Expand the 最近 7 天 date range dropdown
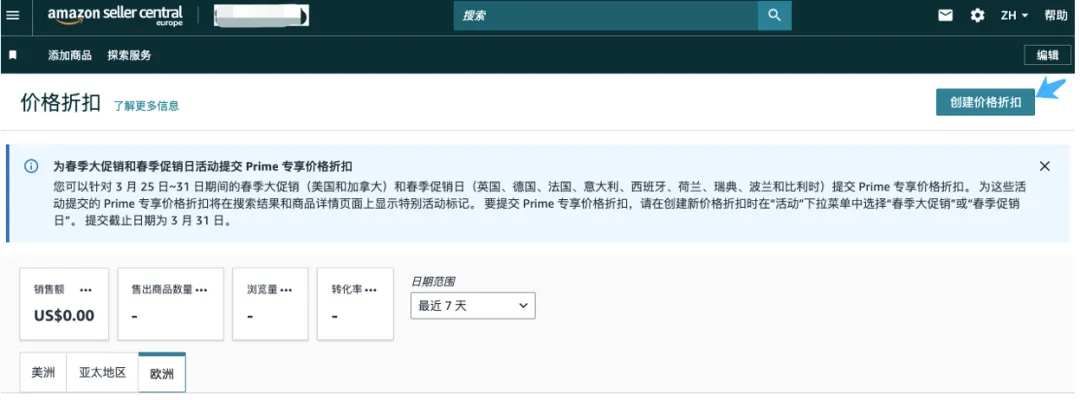 [x=472, y=306]
